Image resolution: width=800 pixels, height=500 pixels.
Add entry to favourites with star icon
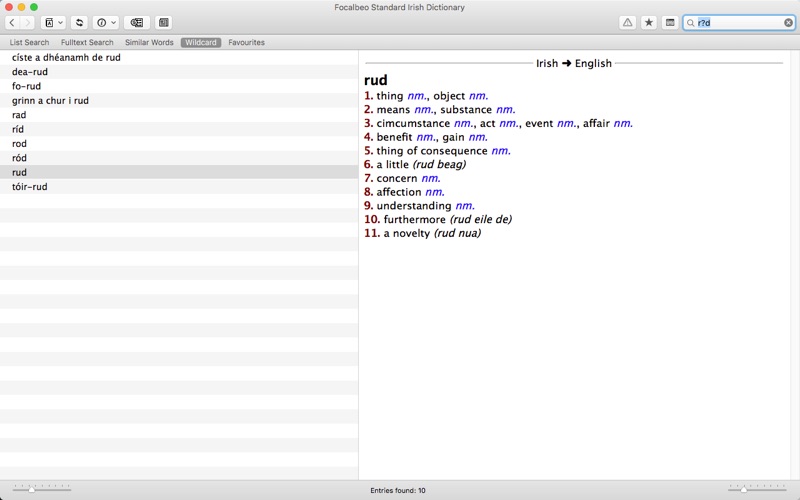(648, 22)
